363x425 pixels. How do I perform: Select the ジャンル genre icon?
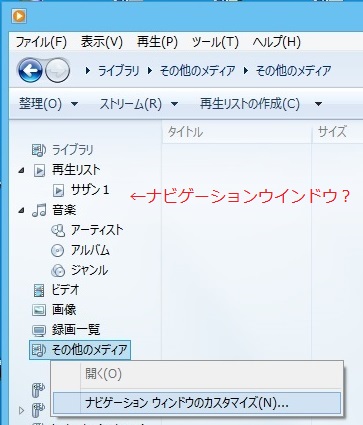(58, 270)
